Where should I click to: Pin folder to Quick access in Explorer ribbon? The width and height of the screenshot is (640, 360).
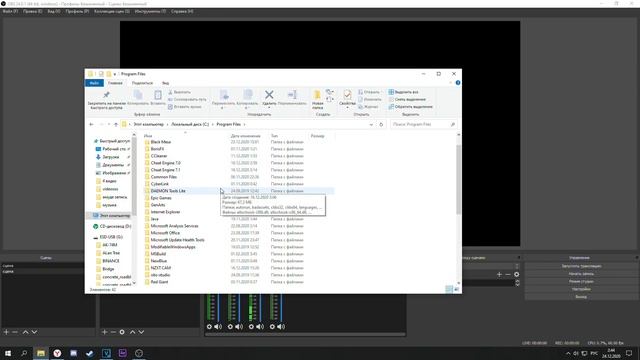(x=107, y=100)
